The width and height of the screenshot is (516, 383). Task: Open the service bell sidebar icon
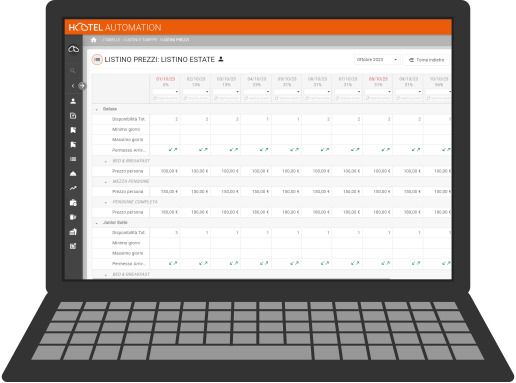pos(73,174)
